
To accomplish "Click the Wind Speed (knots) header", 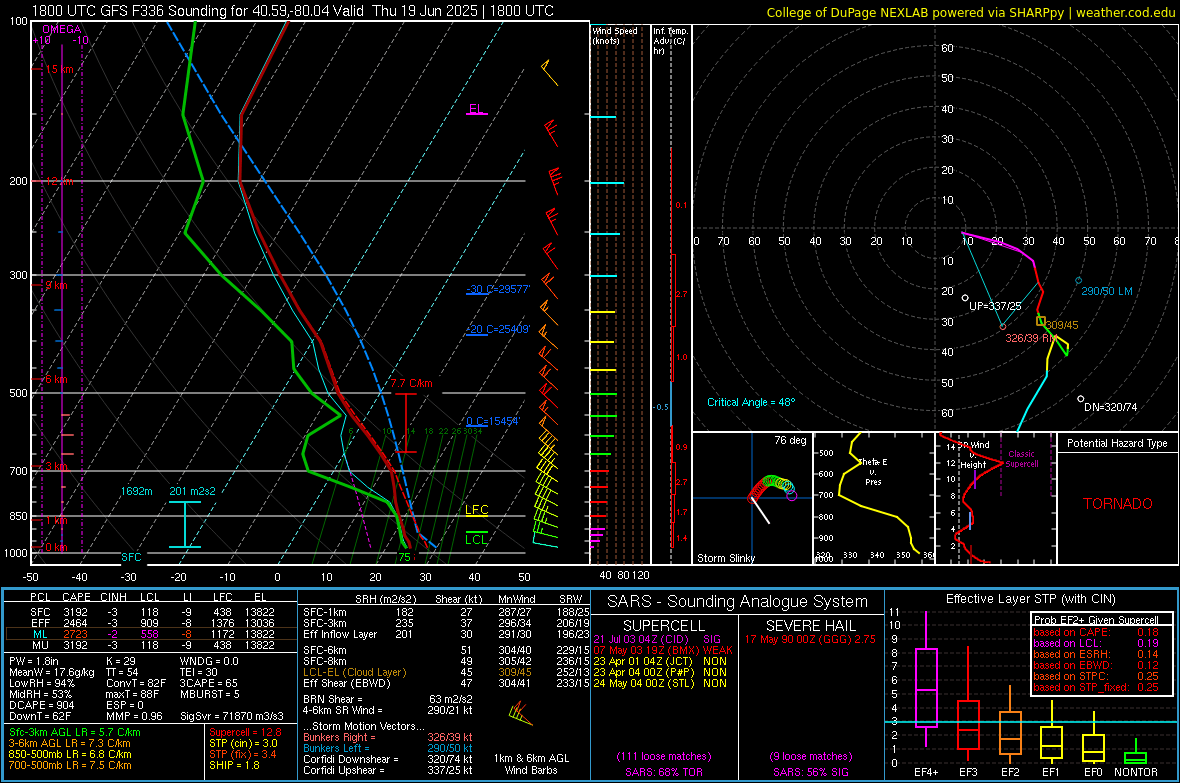I will point(614,35).
